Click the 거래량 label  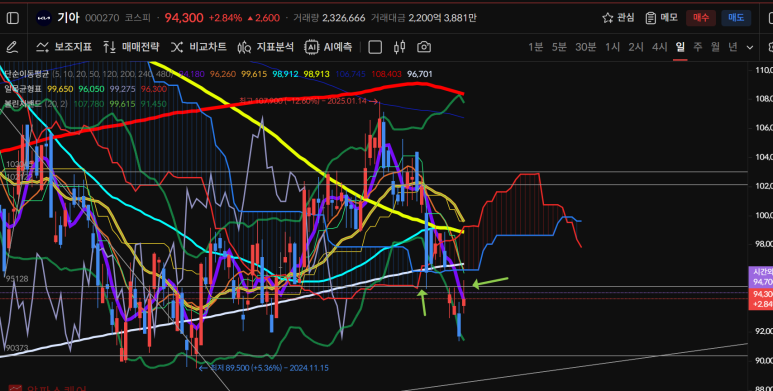coord(306,18)
